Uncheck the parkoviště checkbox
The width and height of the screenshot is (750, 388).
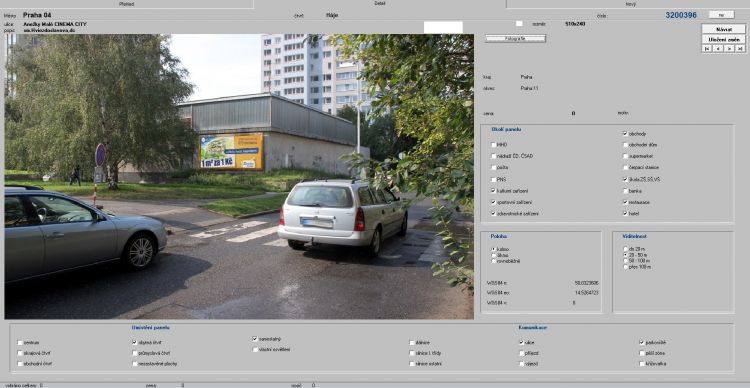point(642,343)
